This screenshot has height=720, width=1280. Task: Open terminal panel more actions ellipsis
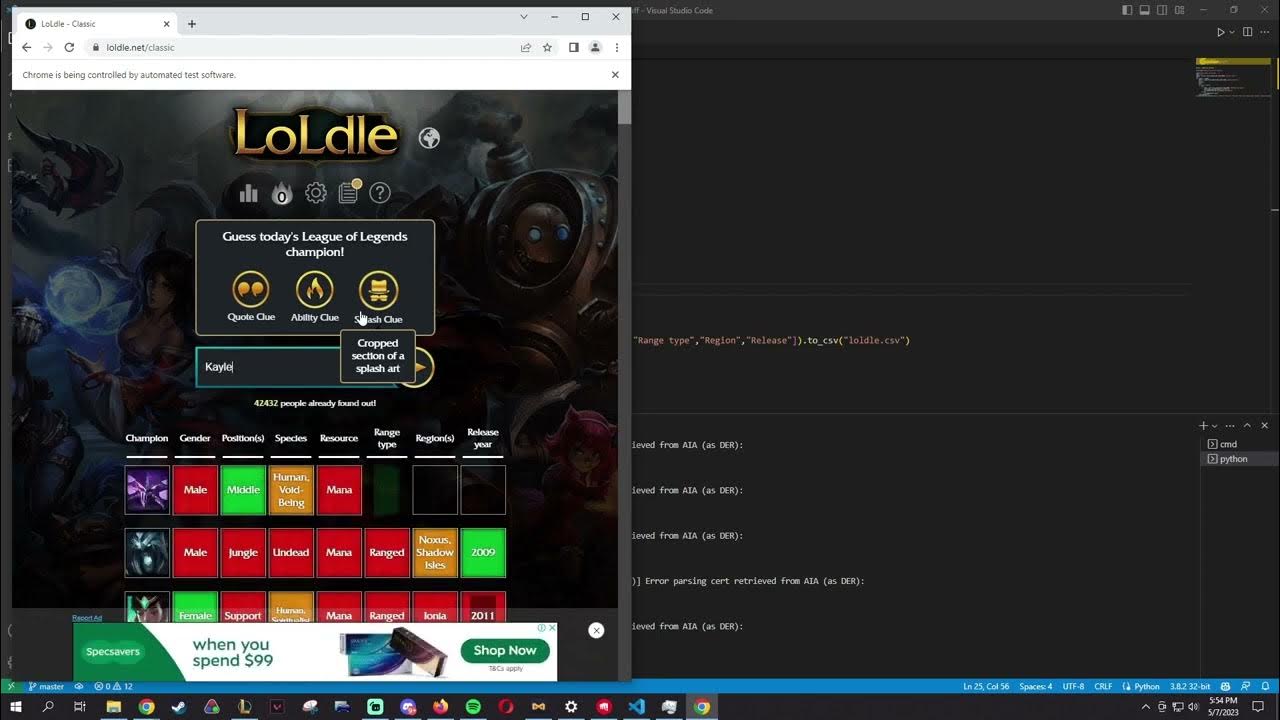click(1231, 425)
